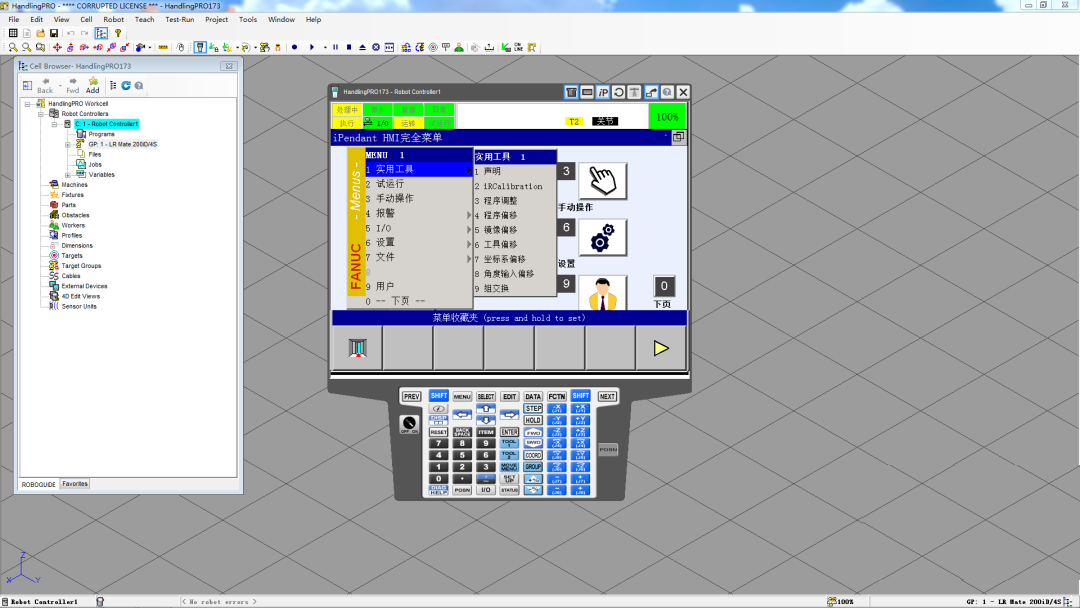Click the STEP key on pendant
This screenshot has width=1080, height=608.
533,408
